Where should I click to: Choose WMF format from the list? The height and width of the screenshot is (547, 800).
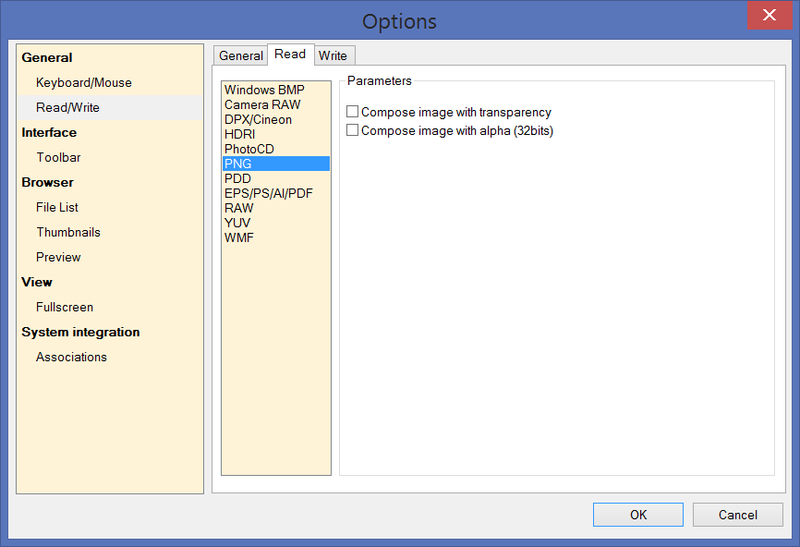238,238
